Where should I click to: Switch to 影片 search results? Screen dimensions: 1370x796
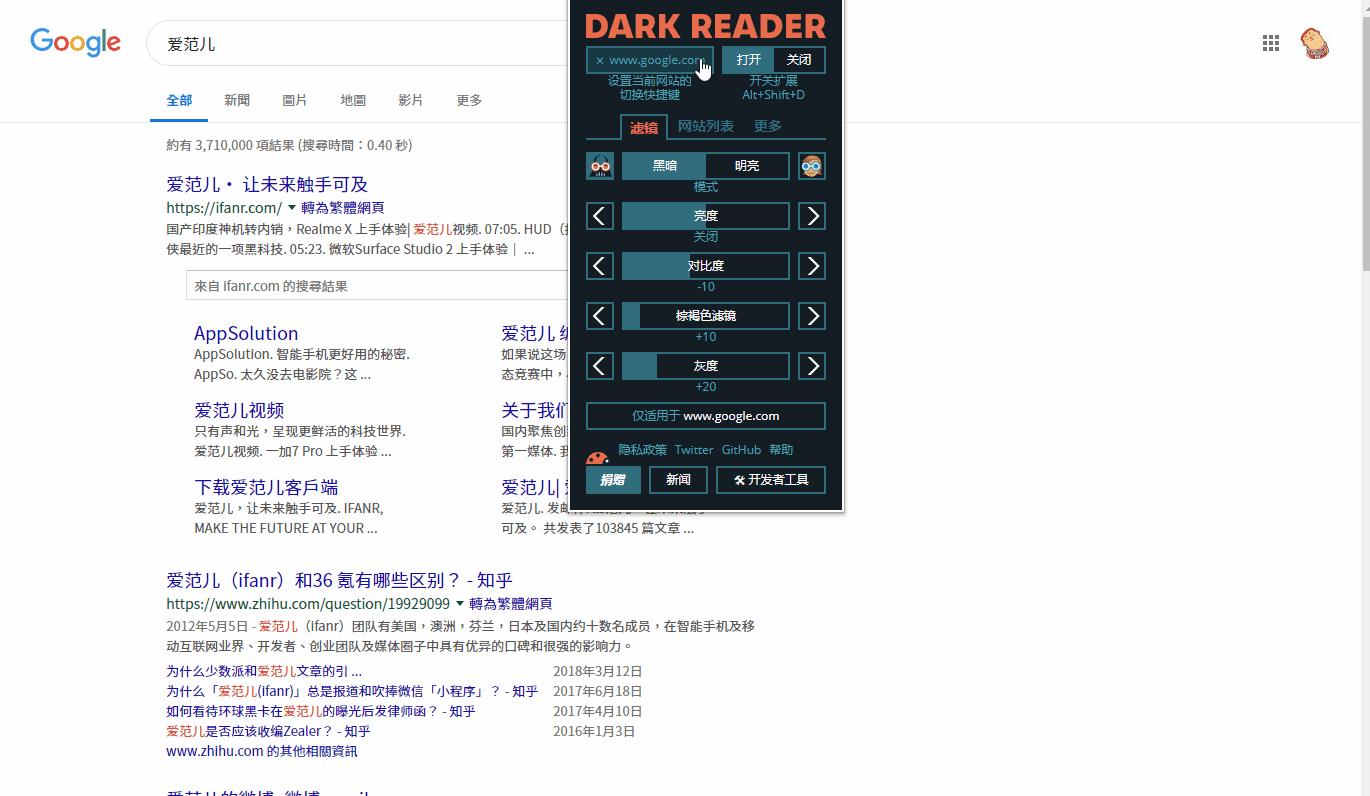411,100
